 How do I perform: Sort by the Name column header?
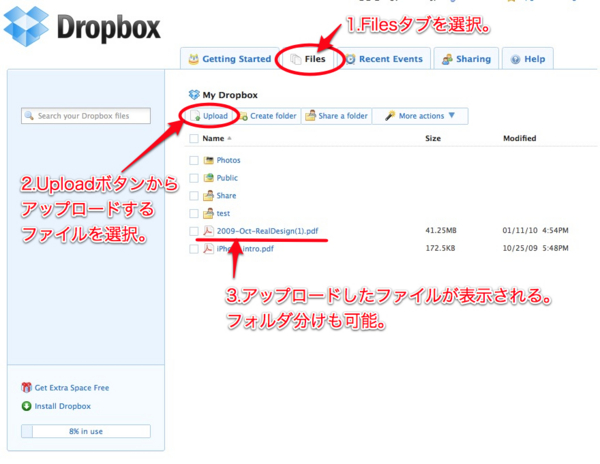coord(213,138)
